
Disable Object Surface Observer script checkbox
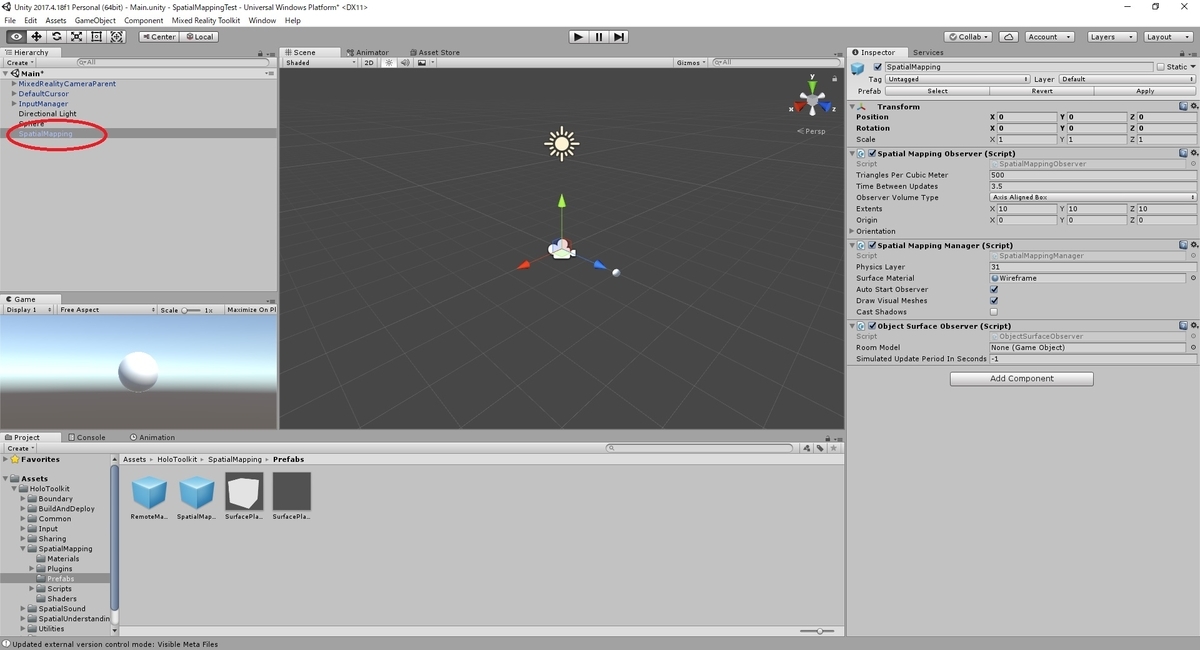tap(872, 326)
